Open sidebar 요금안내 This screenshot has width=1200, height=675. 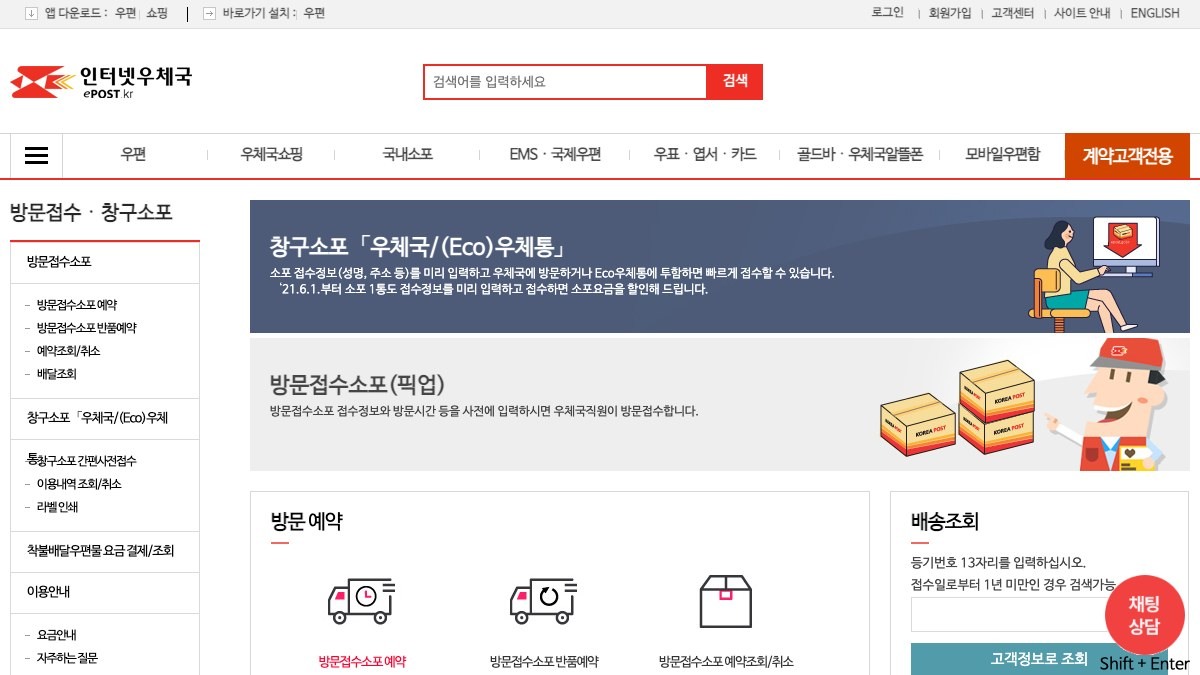[57, 635]
